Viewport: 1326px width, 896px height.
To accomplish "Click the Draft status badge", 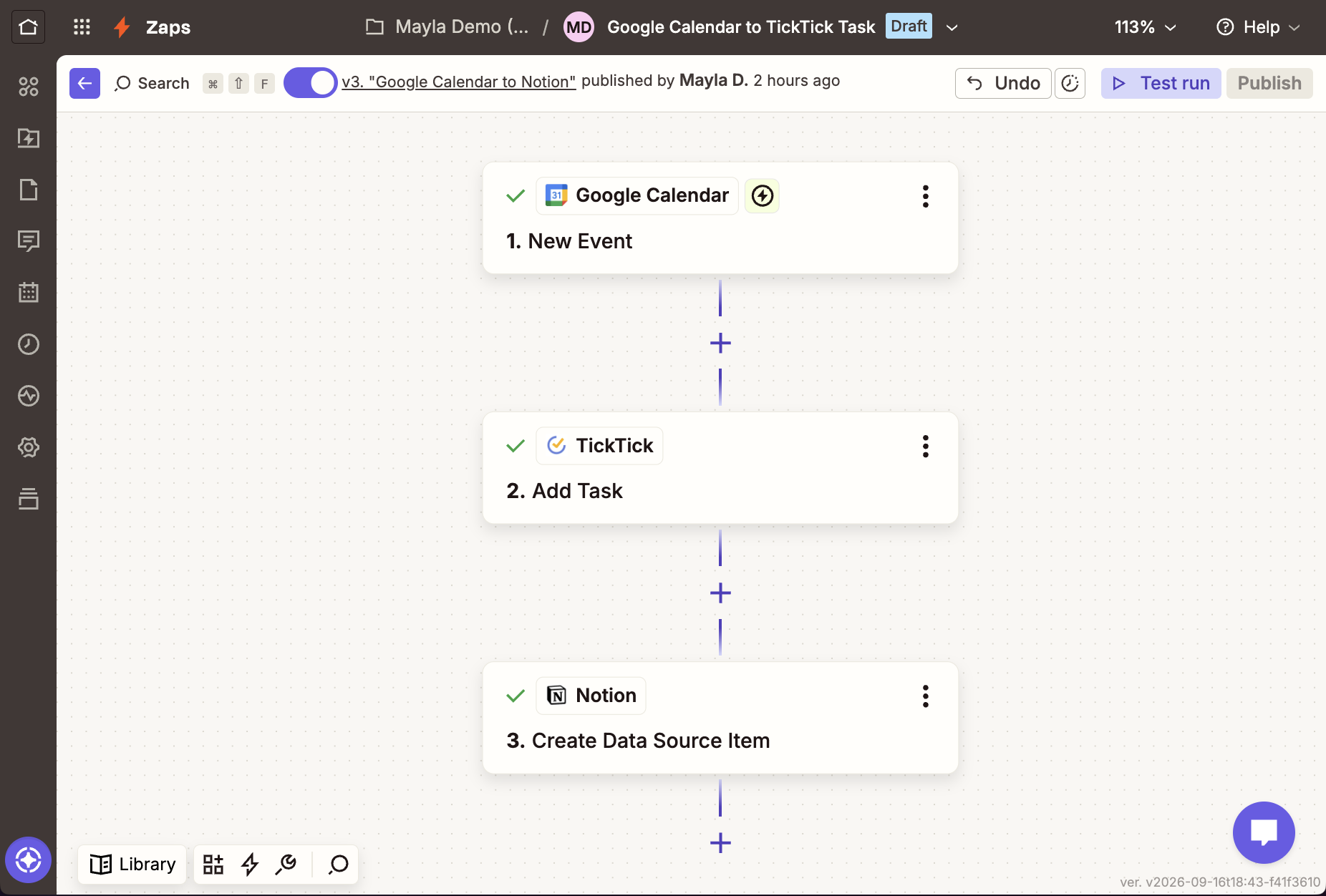I will [909, 26].
